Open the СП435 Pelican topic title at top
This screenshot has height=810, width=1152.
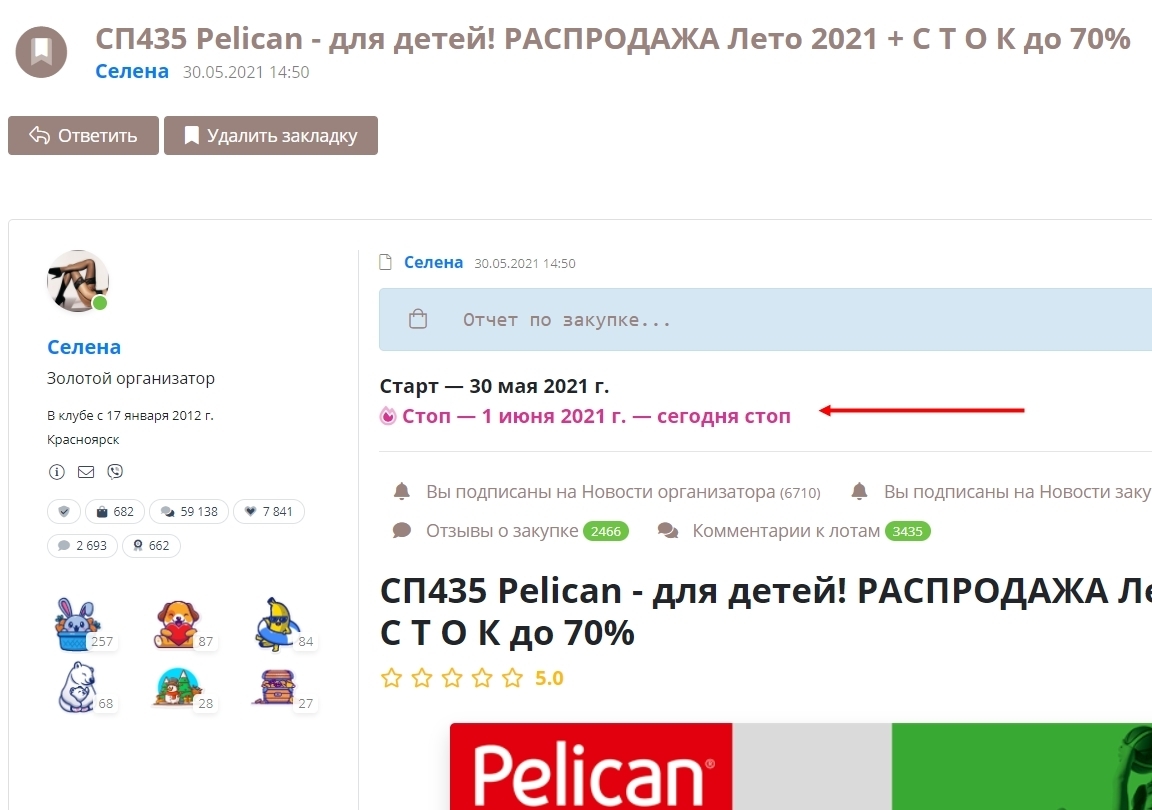pyautogui.click(x=613, y=39)
